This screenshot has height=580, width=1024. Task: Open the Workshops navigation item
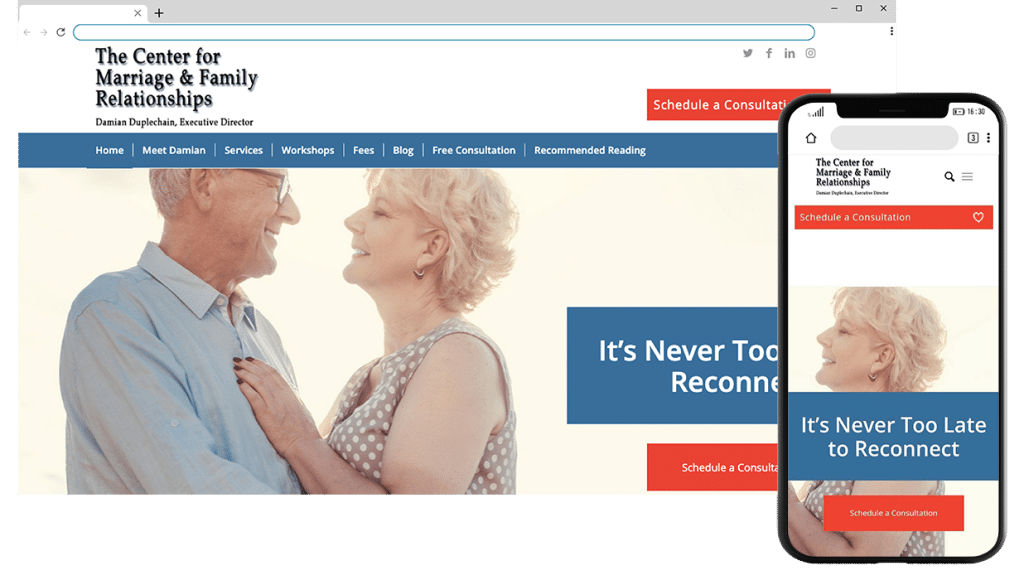[308, 150]
